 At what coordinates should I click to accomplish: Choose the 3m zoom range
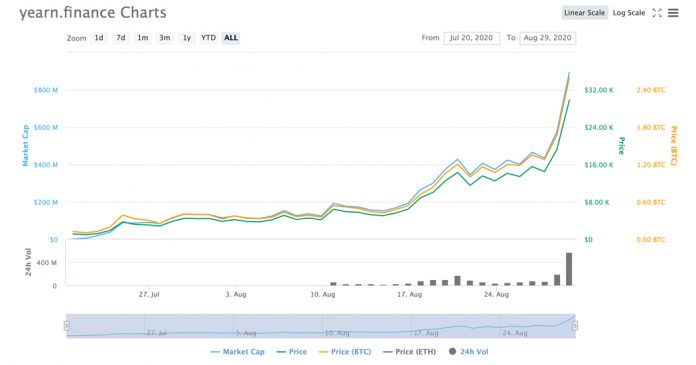165,38
